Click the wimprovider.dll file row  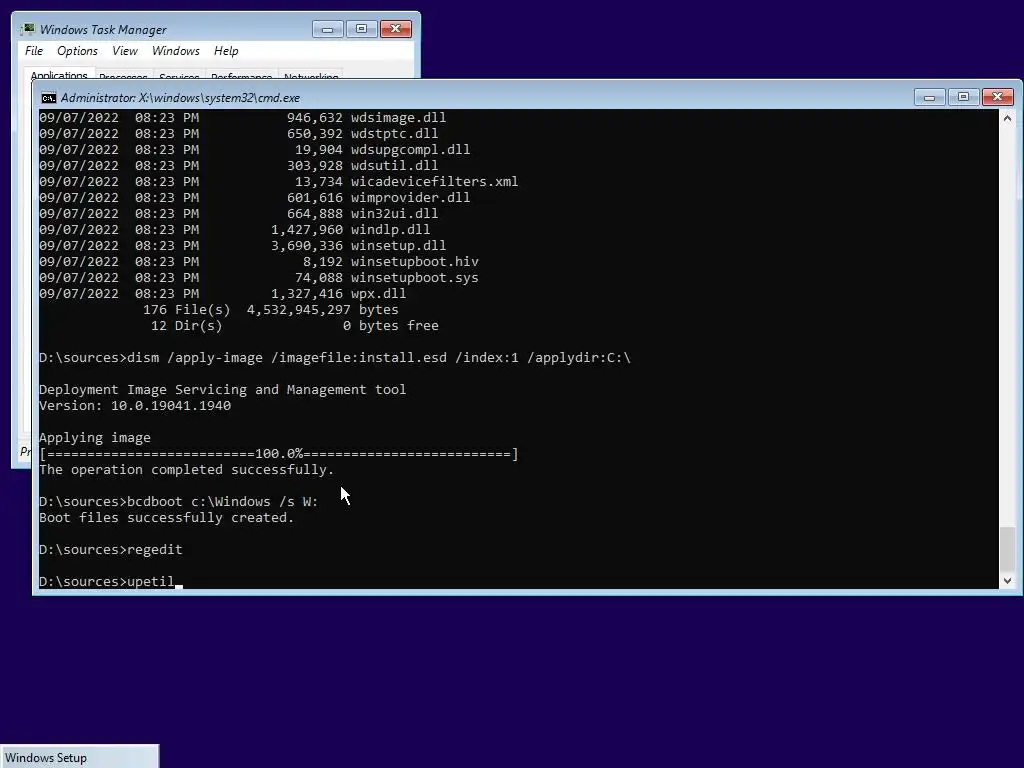pyautogui.click(x=255, y=198)
